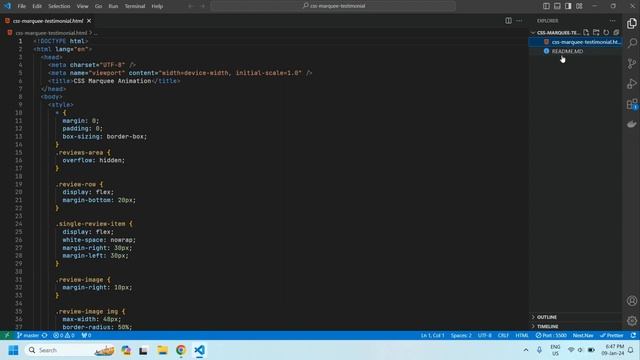The image size is (640, 360).
Task: Click the master branch status item
Action: click(x=28, y=336)
